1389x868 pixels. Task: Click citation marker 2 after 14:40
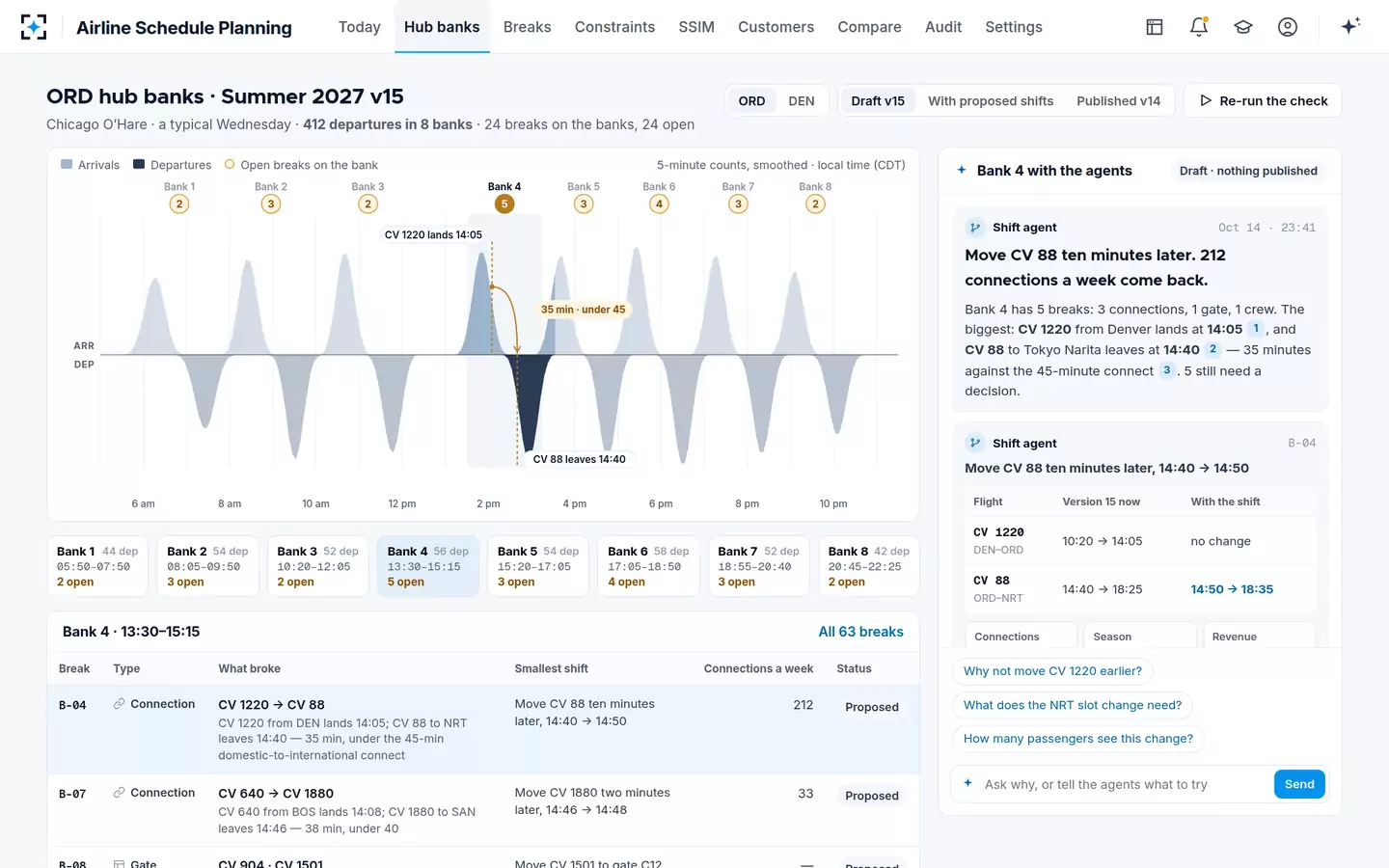point(1212,349)
